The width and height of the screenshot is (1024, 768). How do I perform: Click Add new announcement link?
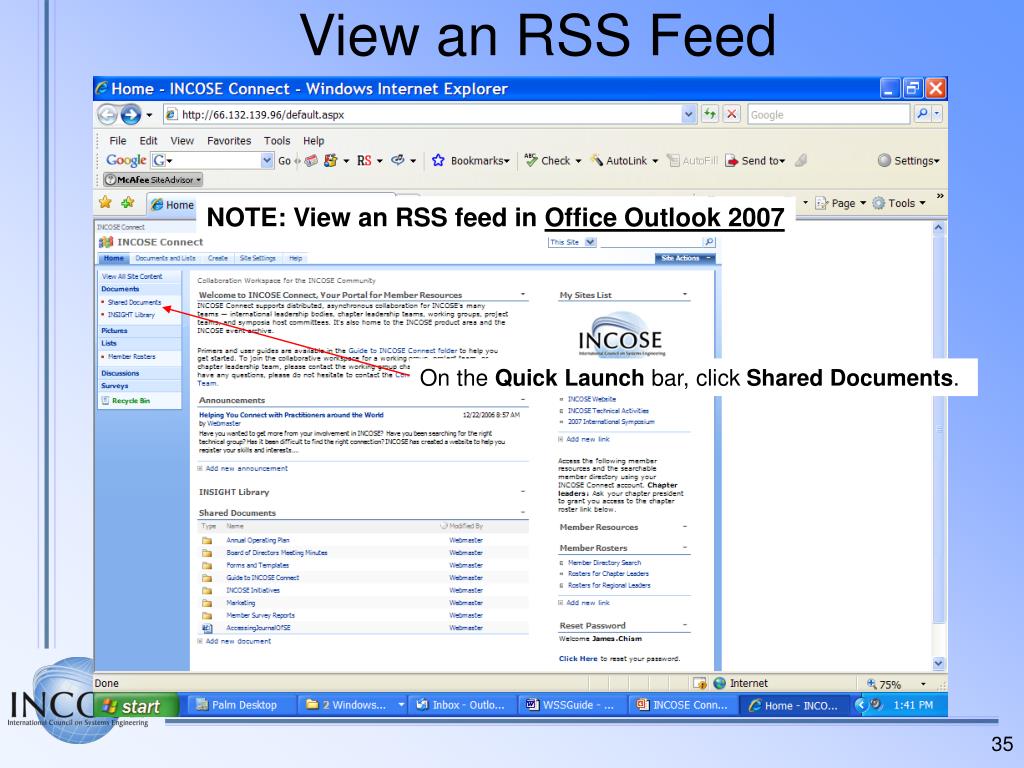[246, 469]
